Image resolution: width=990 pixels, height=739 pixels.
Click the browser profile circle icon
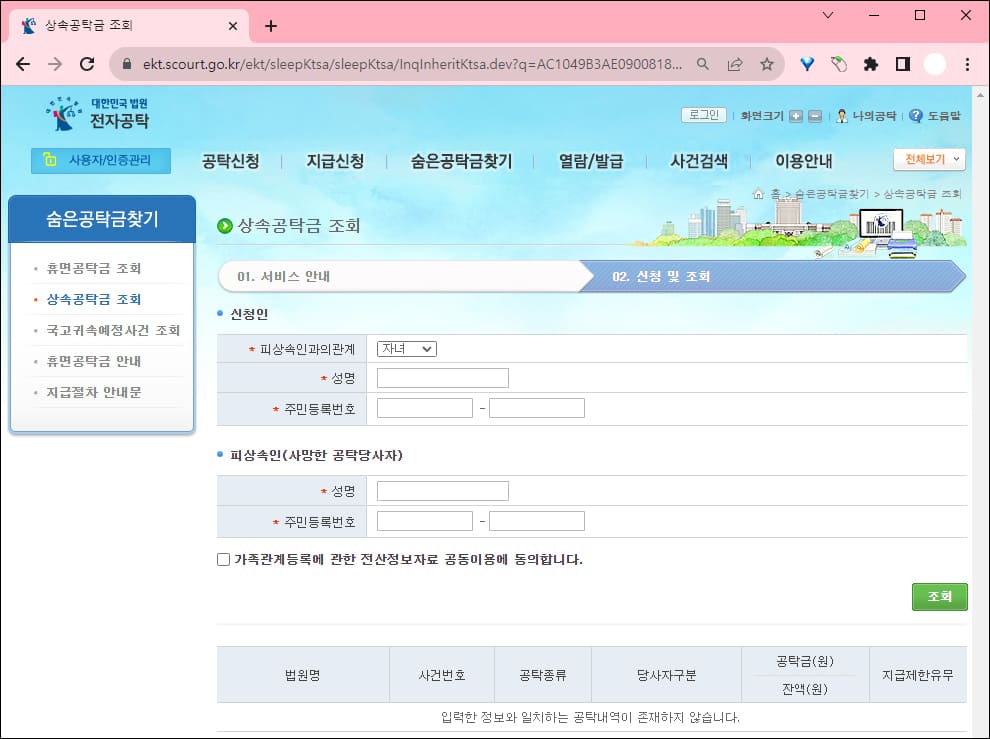934,63
